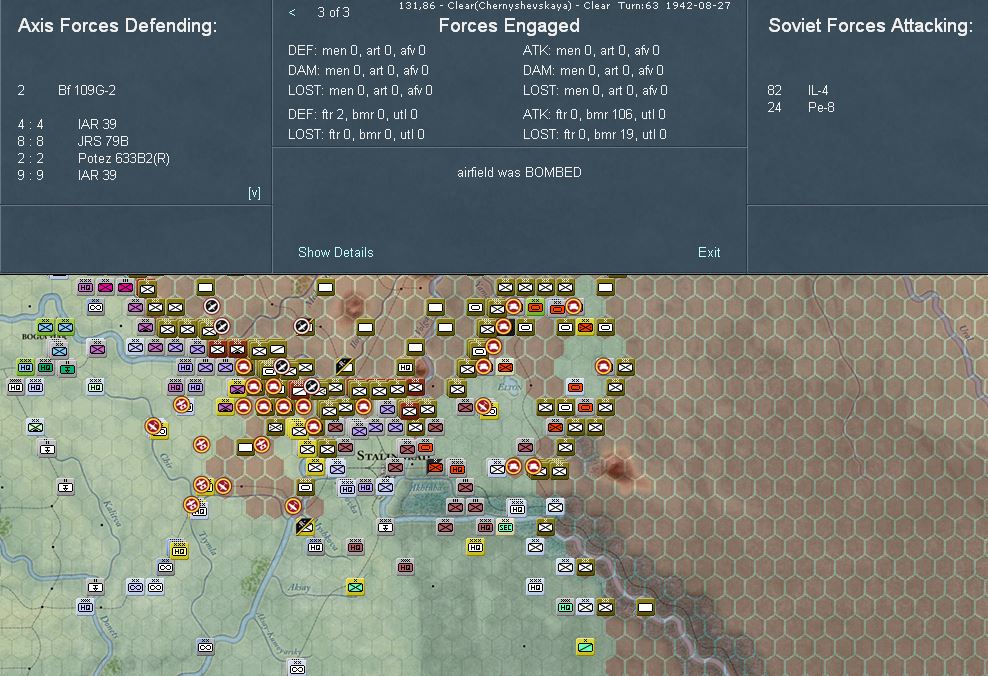This screenshot has width=988, height=676.
Task: Click the Bf 109G-2 fighter entry
Action: coord(87,90)
